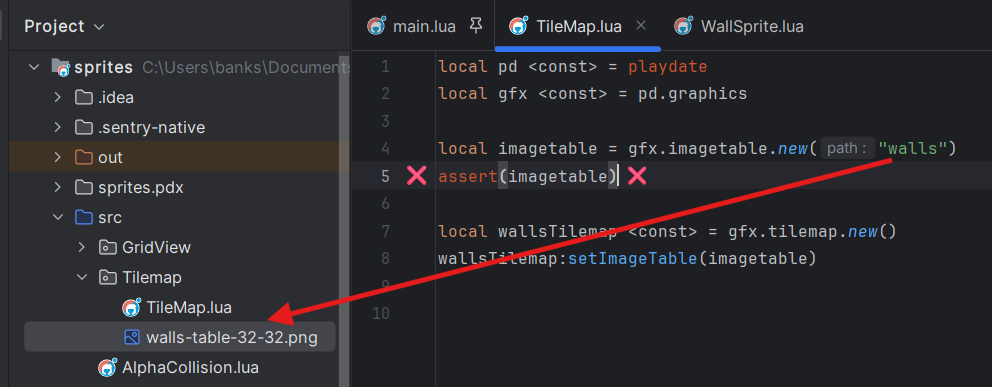The width and height of the screenshot is (992, 387).
Task: Collapse the Tilemap folder
Action: [82, 278]
